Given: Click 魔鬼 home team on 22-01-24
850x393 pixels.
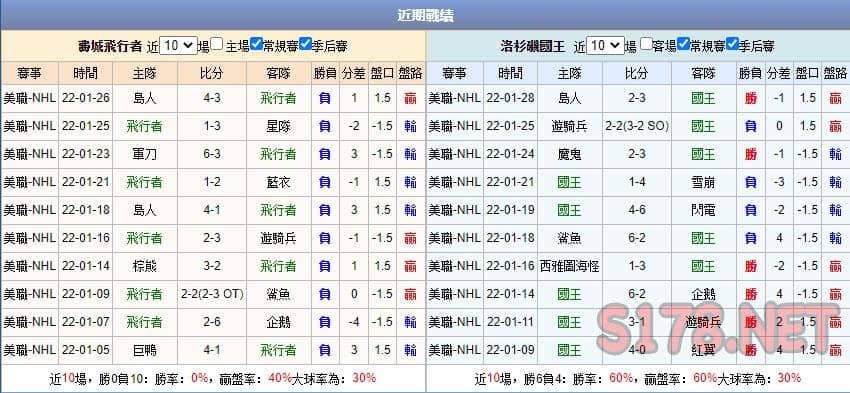Looking at the screenshot, I should tap(570, 154).
